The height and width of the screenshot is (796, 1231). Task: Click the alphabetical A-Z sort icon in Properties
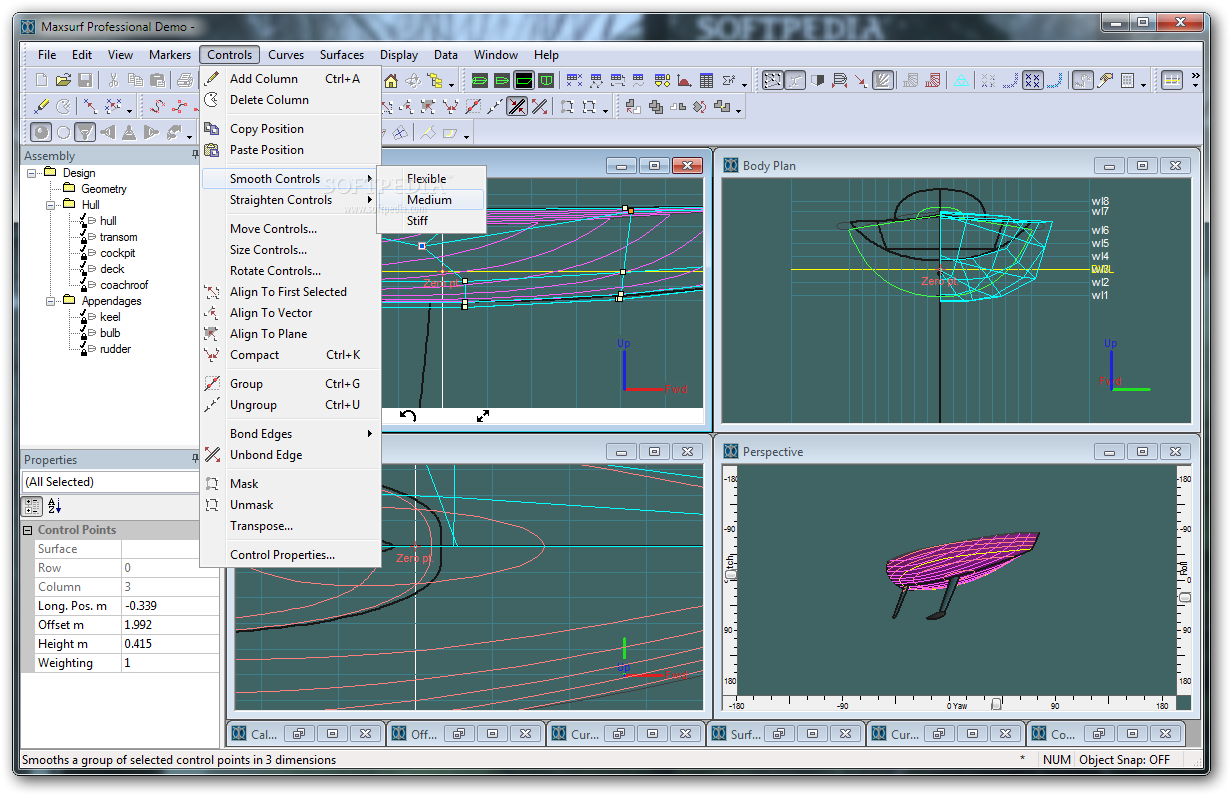point(55,506)
